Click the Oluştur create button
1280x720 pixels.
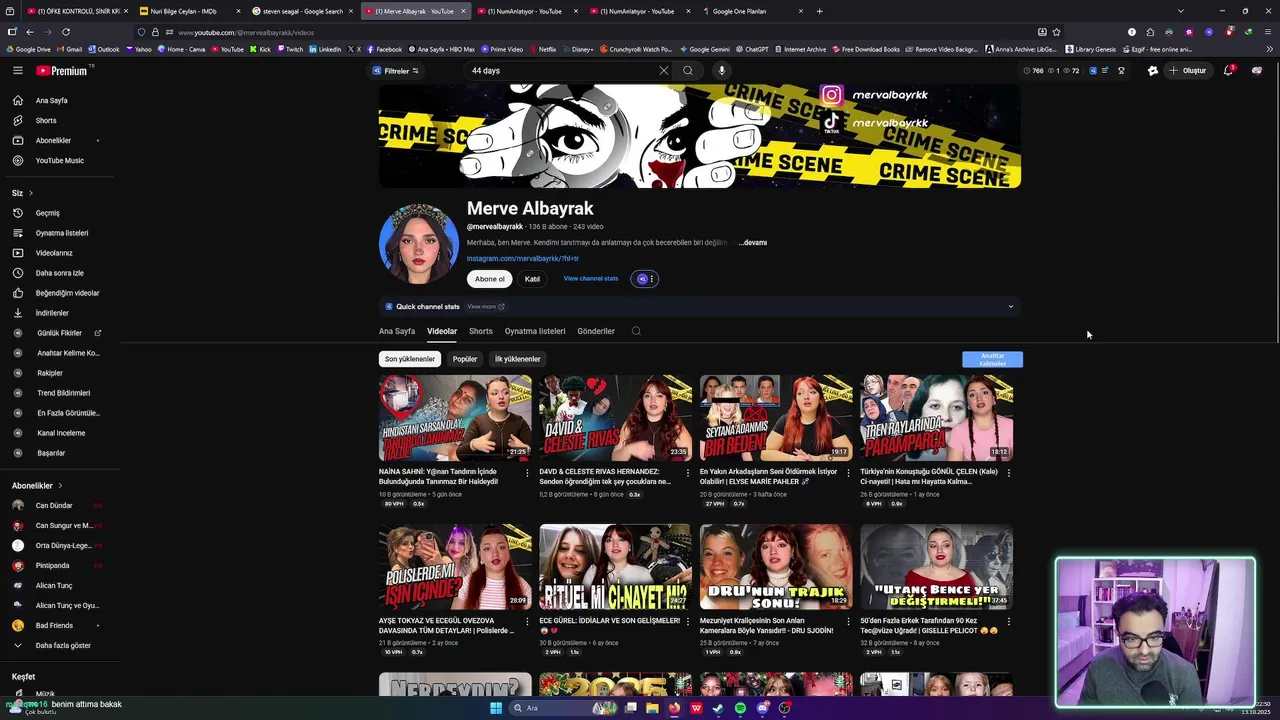(x=1188, y=71)
